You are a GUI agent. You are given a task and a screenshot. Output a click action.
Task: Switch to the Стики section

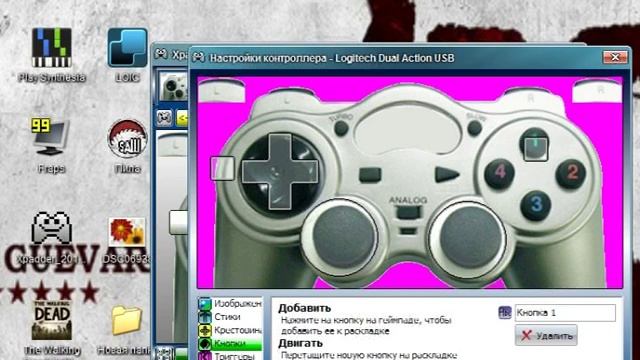point(230,317)
